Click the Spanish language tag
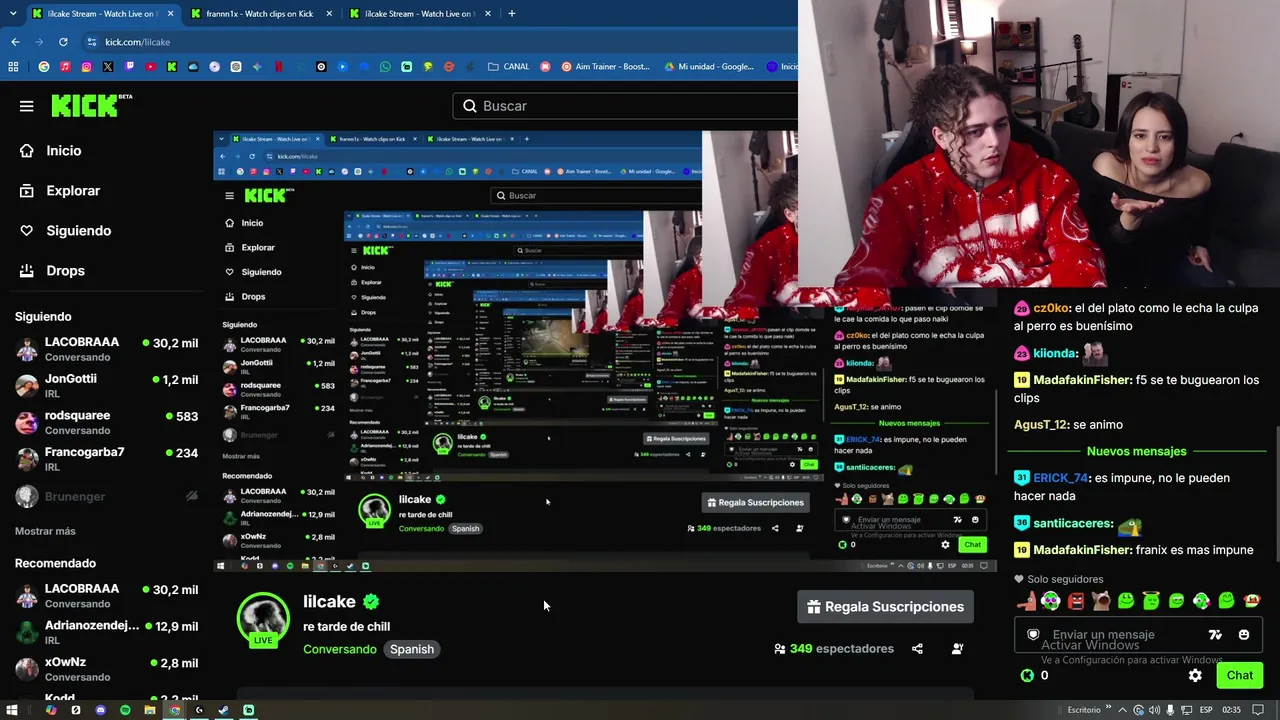This screenshot has width=1280, height=720. click(x=412, y=649)
